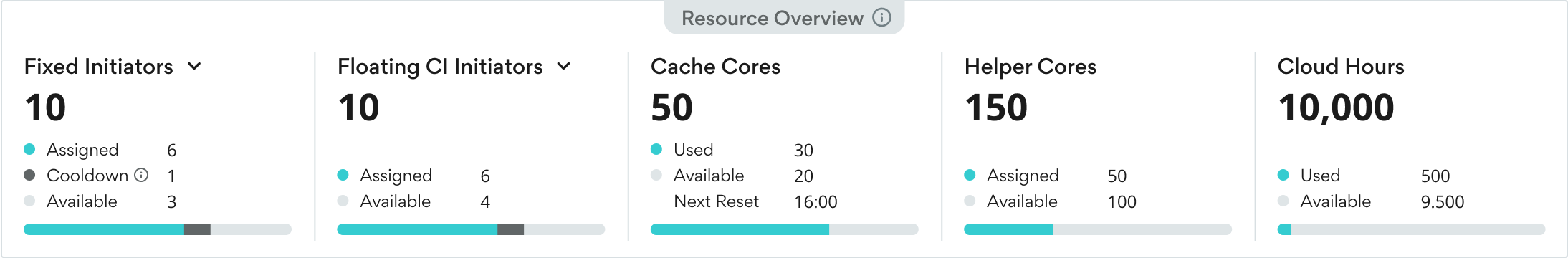Click the Helper Cores progress bar
The image size is (1568, 258).
pyautogui.click(x=1098, y=229)
